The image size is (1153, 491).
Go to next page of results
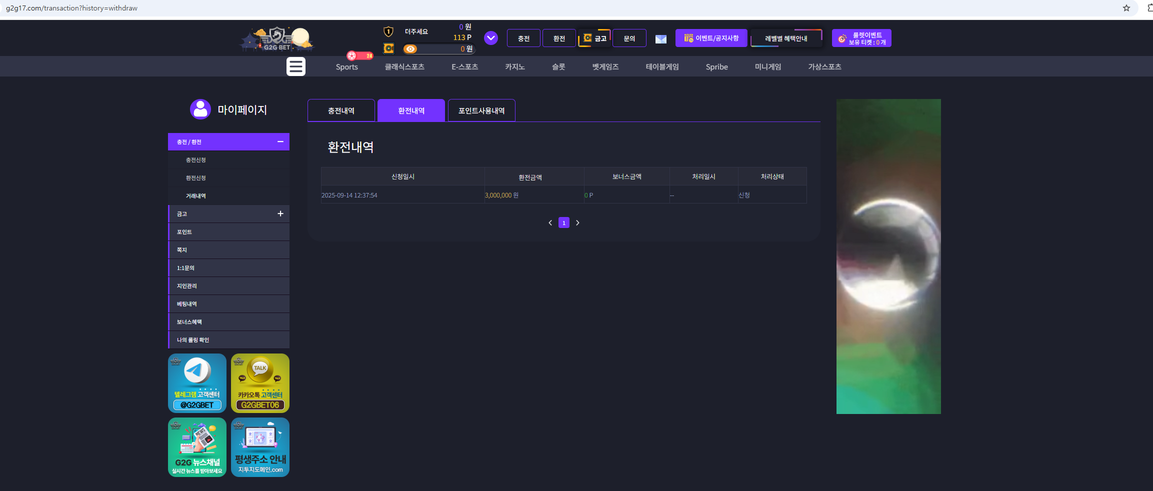pyautogui.click(x=577, y=223)
